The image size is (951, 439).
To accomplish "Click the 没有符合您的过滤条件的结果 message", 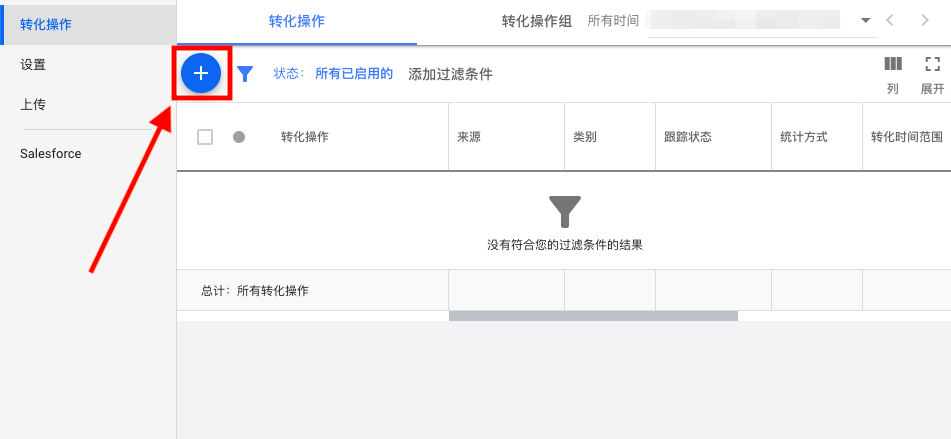I will pyautogui.click(x=565, y=246).
